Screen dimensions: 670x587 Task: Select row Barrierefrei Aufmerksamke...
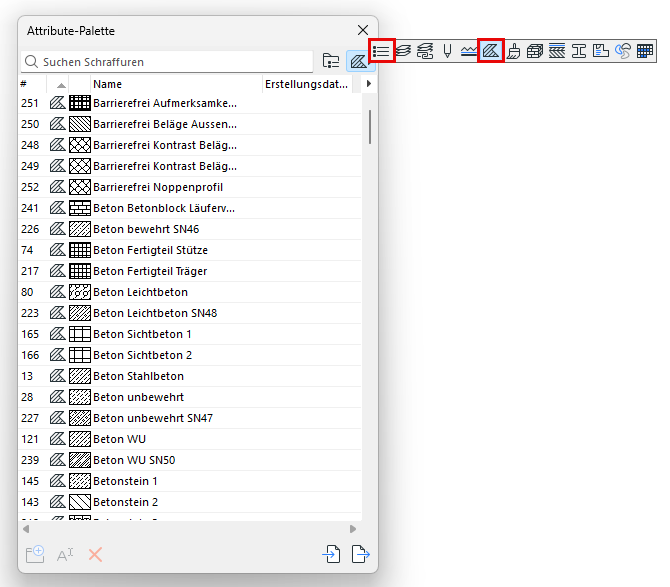pyautogui.click(x=190, y=103)
